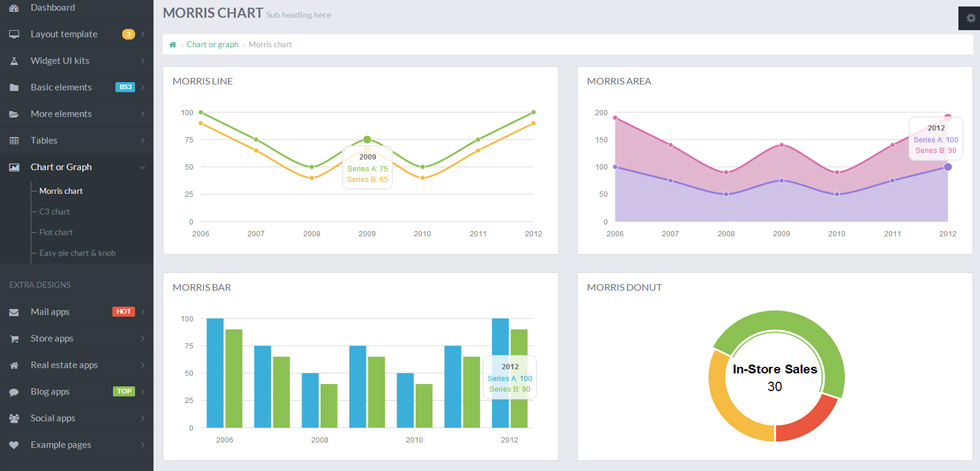Select Flot chart in sidebar
980x471 pixels.
(x=56, y=232)
